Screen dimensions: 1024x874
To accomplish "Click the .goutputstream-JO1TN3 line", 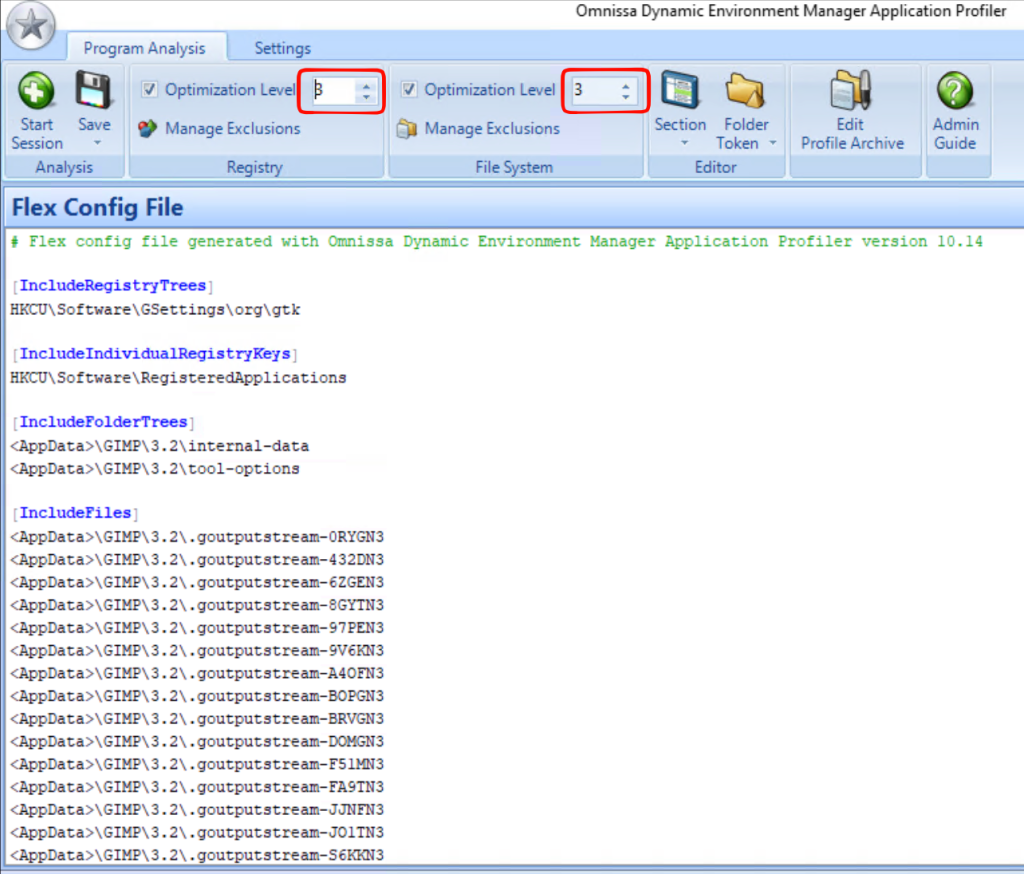I will point(197,832).
